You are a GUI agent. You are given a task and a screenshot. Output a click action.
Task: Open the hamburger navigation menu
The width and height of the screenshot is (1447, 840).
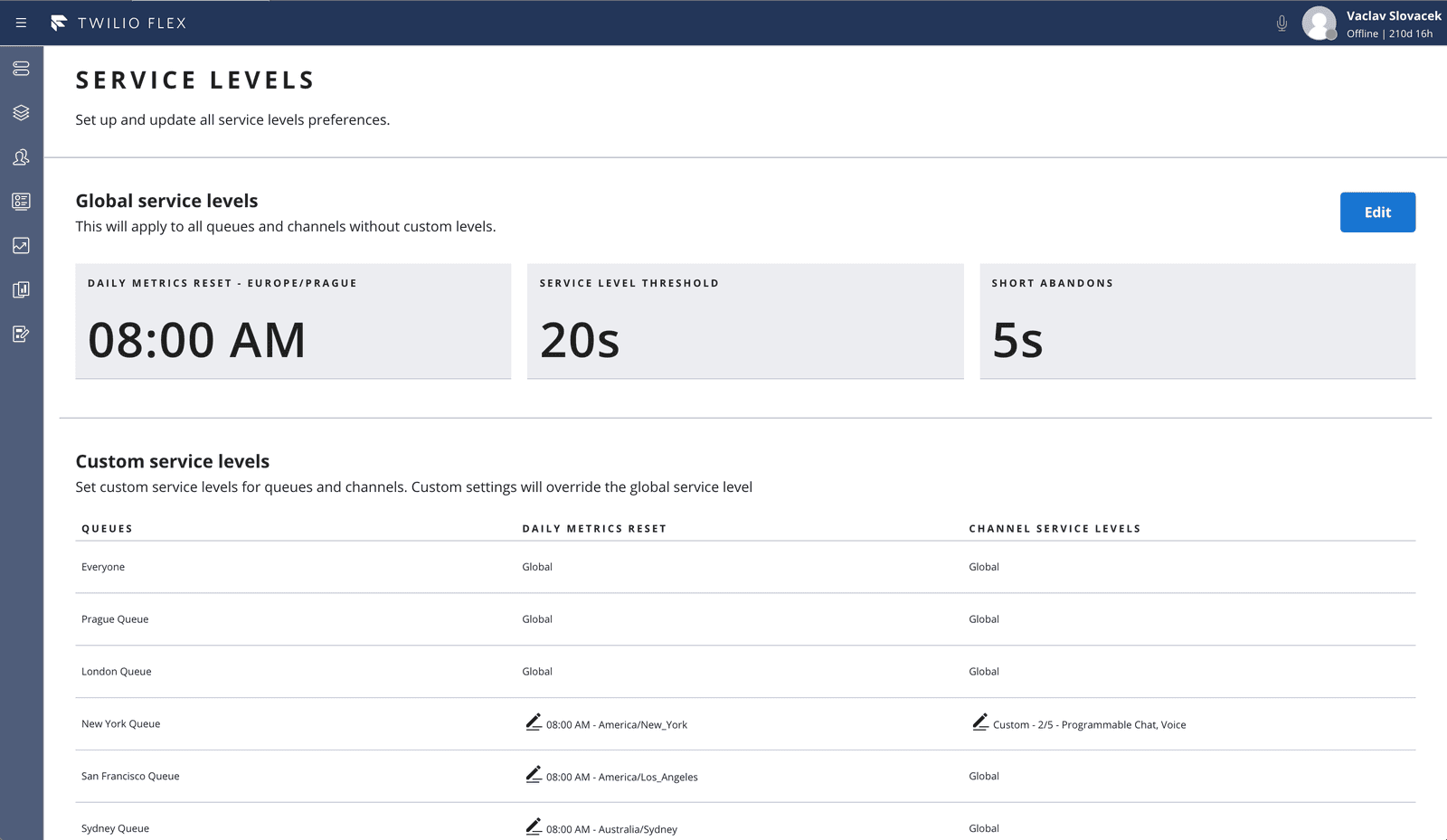click(20, 23)
